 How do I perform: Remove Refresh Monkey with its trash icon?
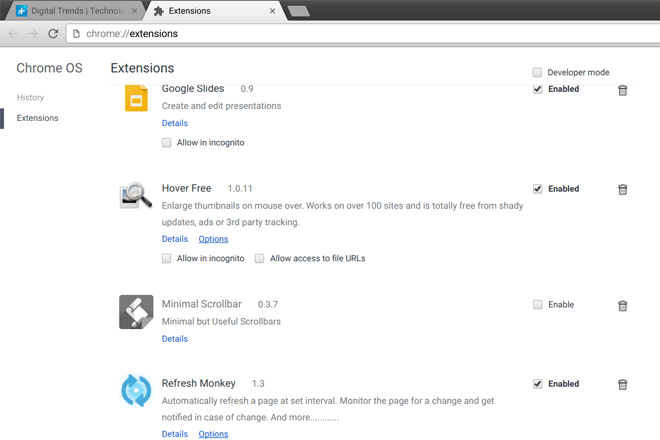(x=622, y=384)
